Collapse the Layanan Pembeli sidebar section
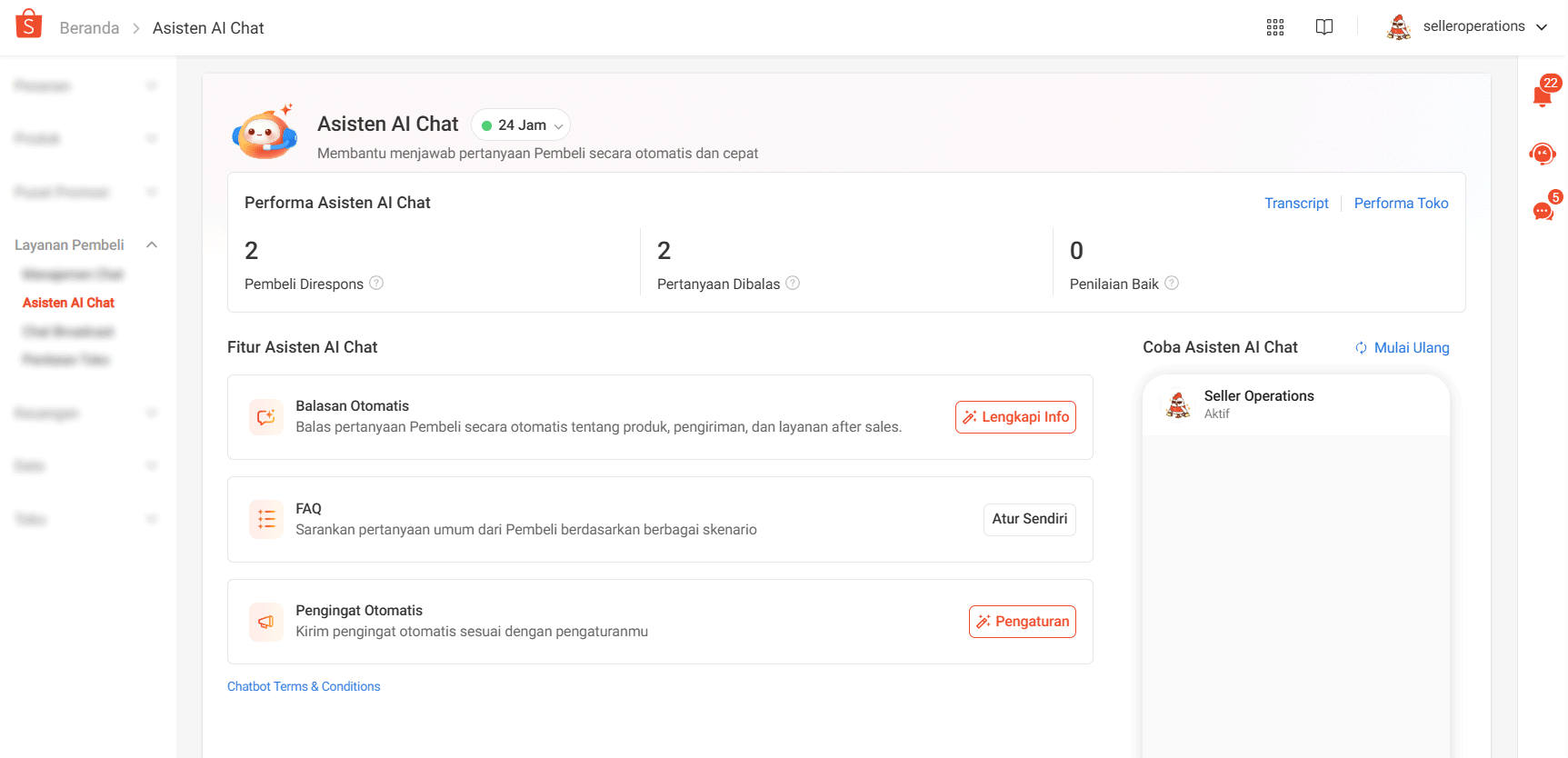 click(x=152, y=244)
